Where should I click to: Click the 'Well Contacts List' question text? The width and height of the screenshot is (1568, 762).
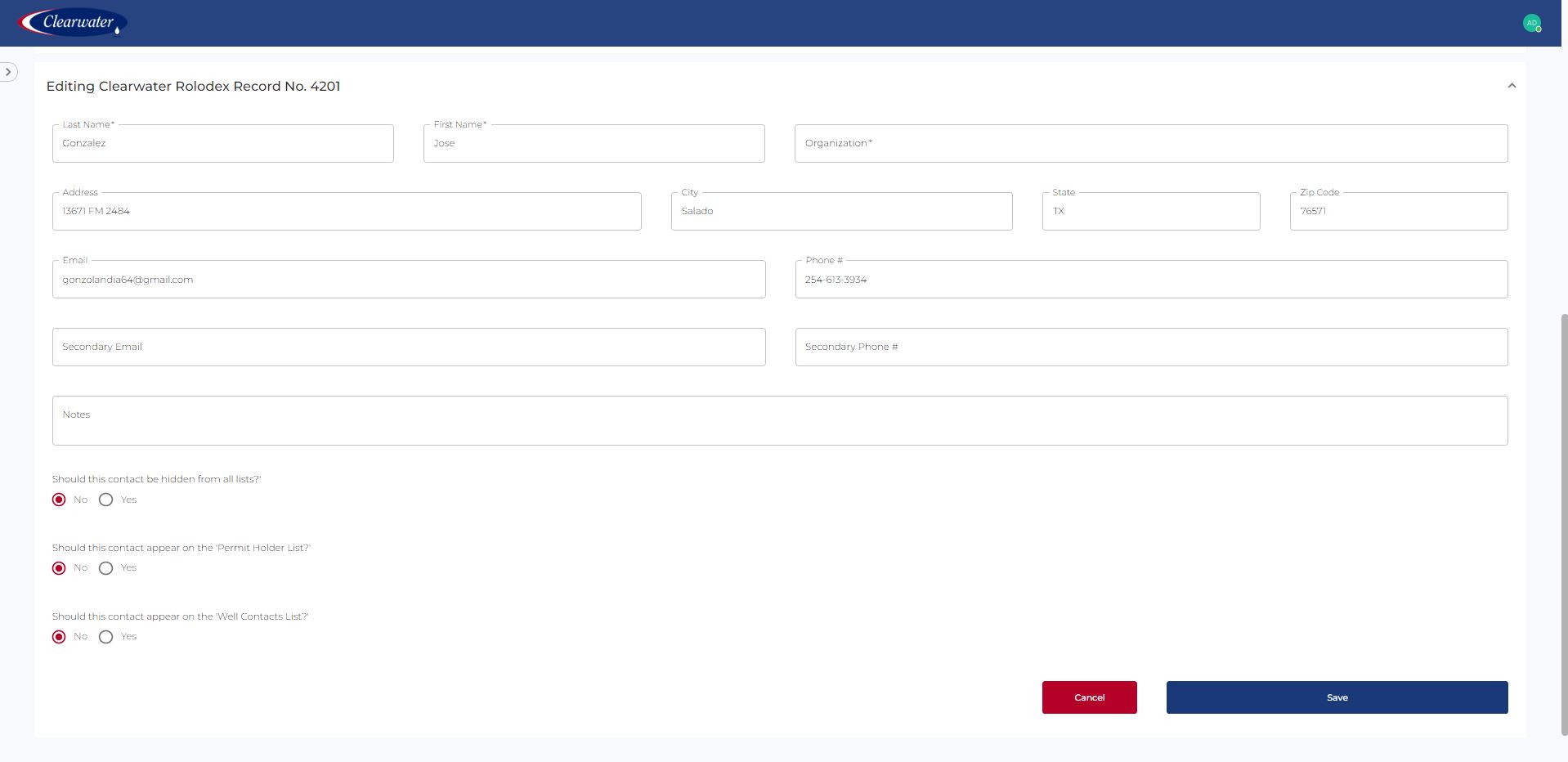point(181,616)
